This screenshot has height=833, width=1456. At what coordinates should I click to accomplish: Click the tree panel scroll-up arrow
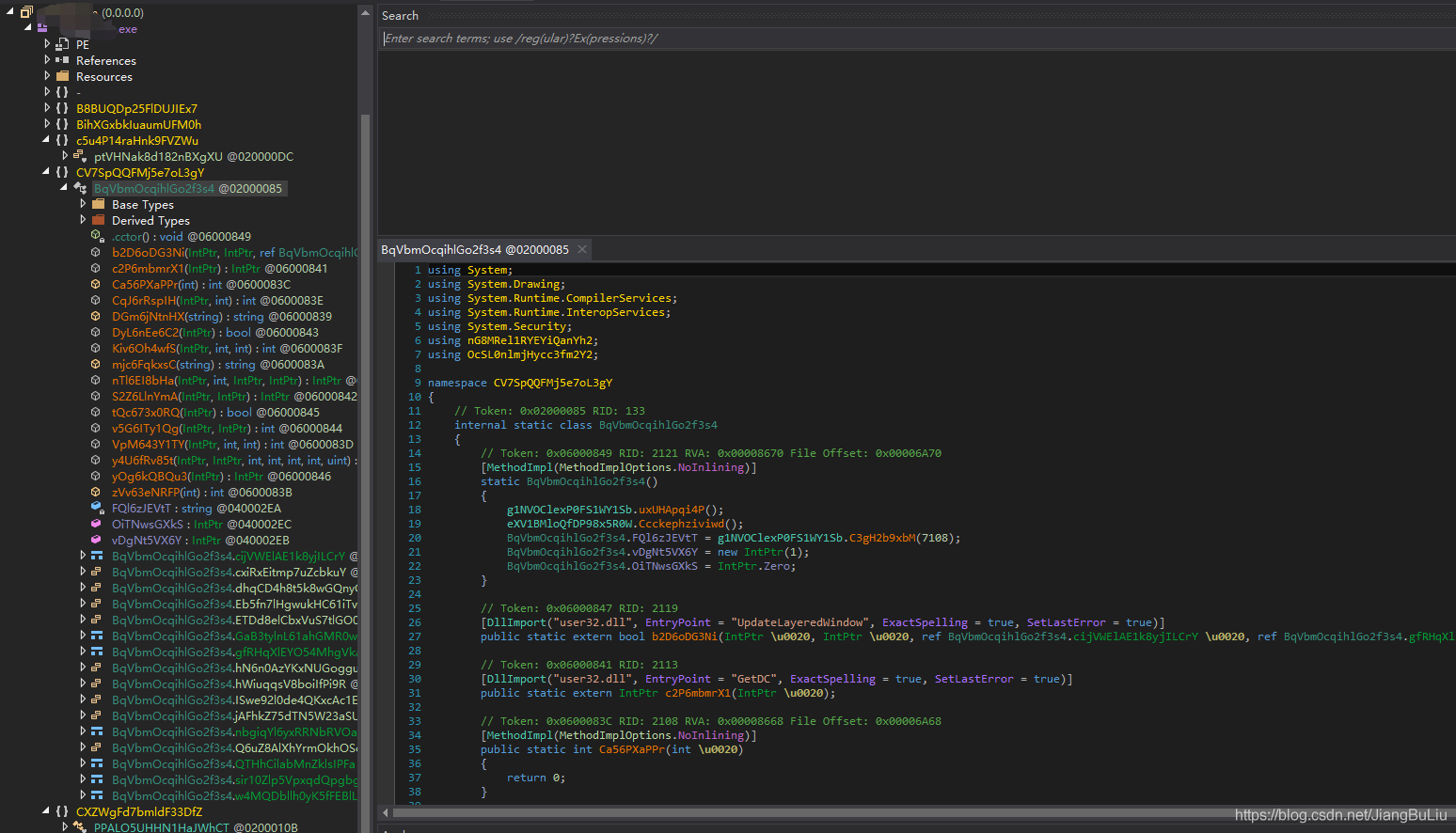click(x=366, y=12)
